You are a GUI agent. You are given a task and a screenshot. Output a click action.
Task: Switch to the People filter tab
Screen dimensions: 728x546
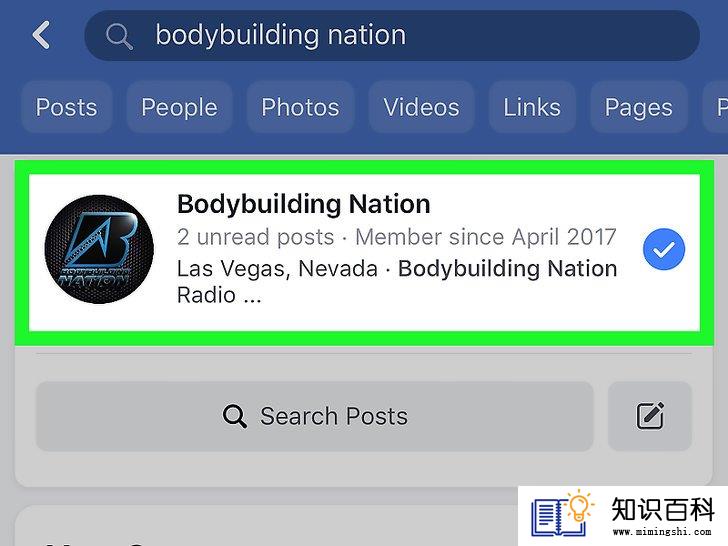point(179,107)
